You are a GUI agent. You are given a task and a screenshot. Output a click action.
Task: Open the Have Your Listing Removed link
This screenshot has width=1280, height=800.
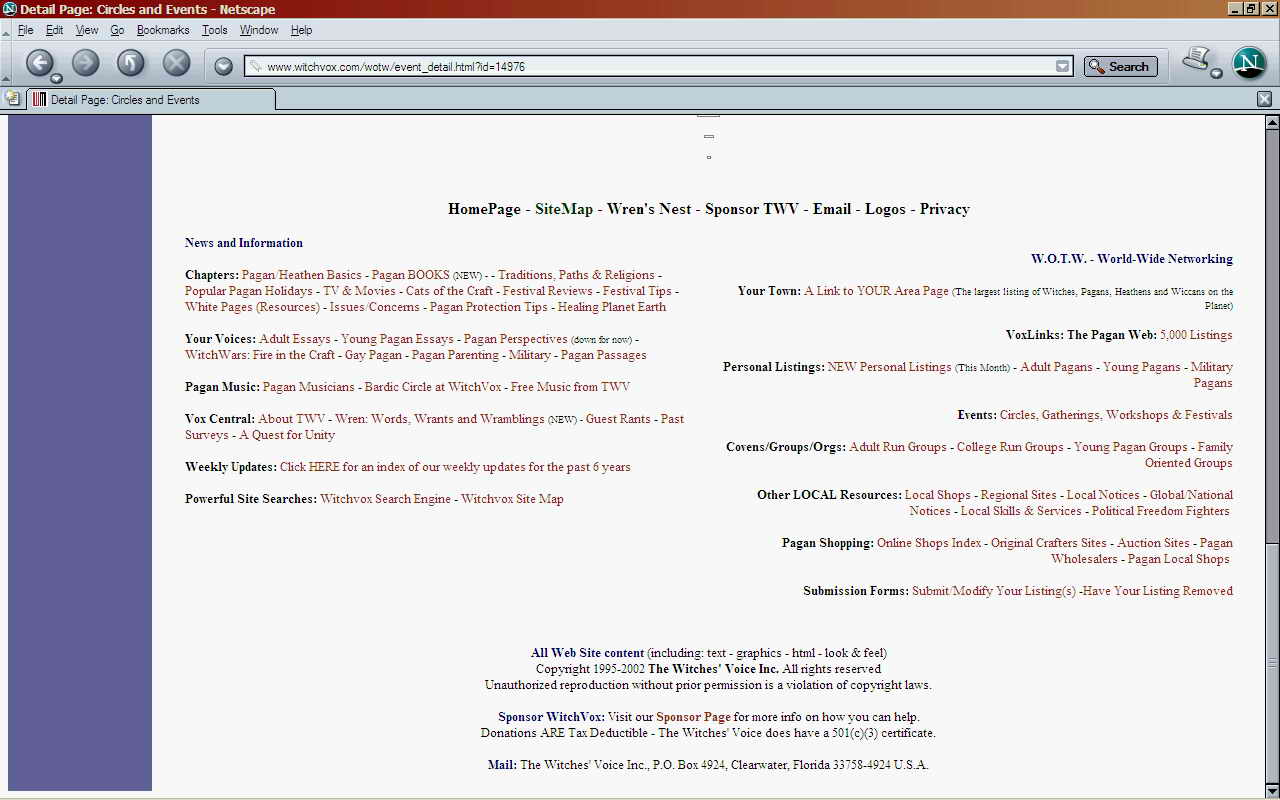pos(1158,591)
